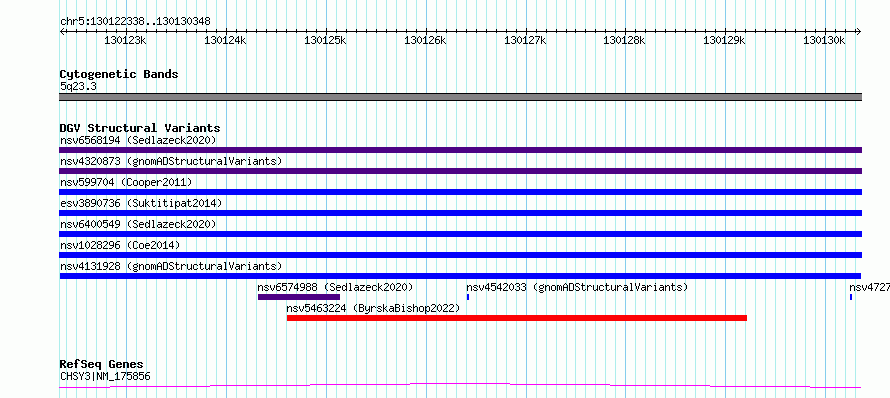Screen dimensions: 890x398
Task: Click the chr5:130122338..130130348 coordinate label
Action: coord(135,22)
